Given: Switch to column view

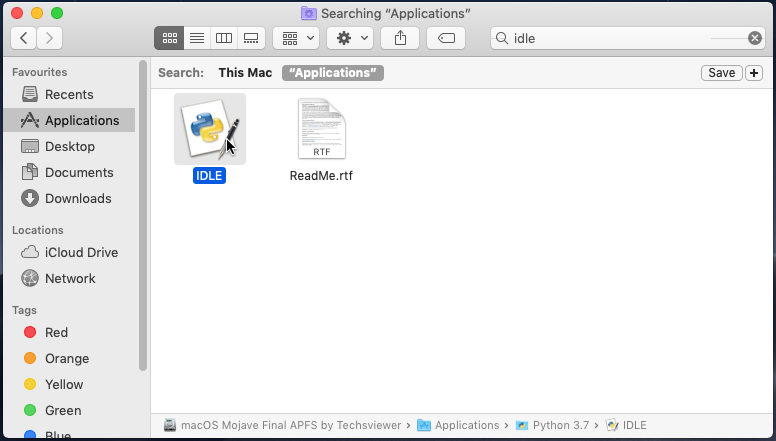Looking at the screenshot, I should coord(224,38).
